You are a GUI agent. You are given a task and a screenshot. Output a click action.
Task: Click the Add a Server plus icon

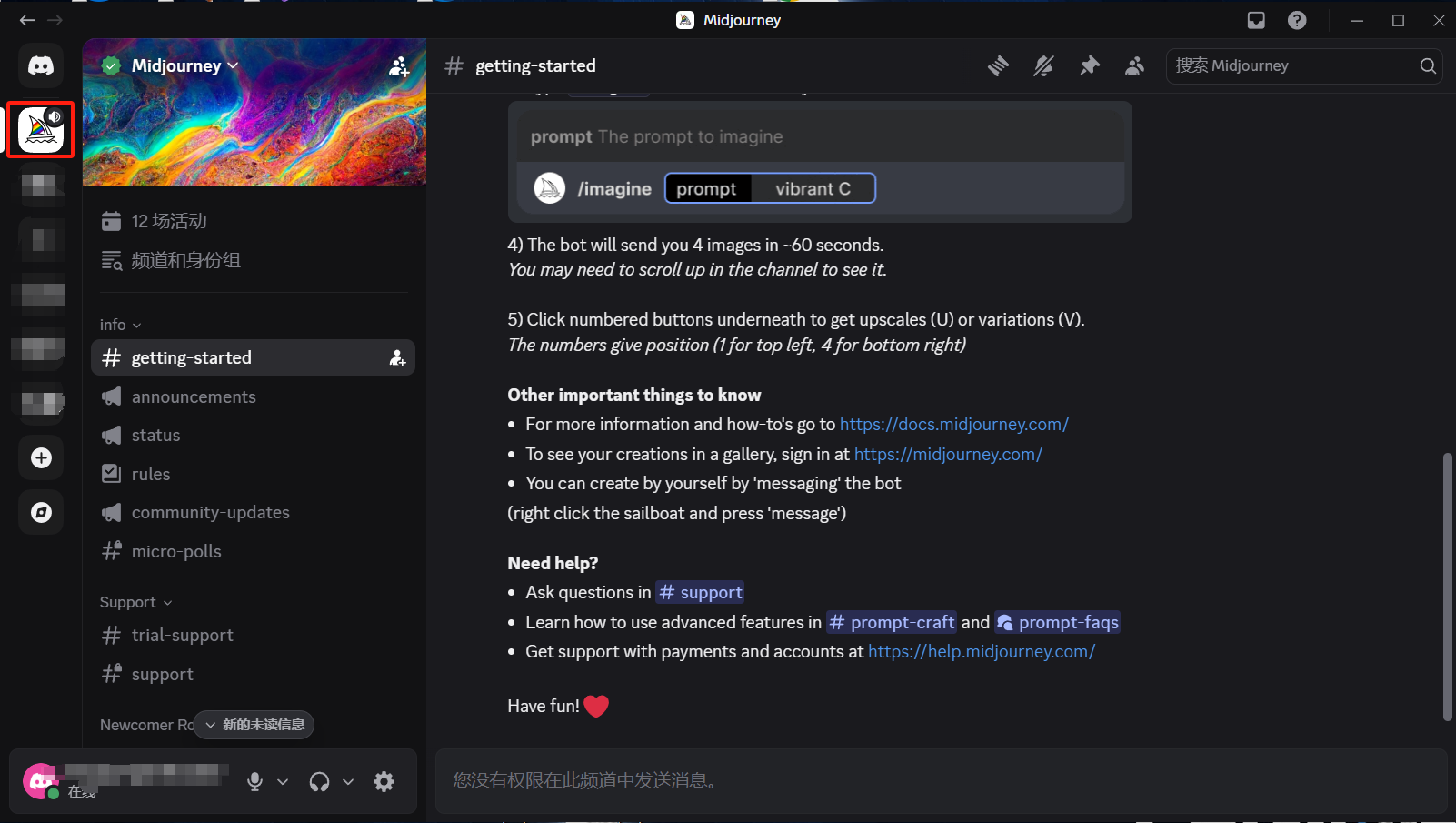(x=41, y=458)
